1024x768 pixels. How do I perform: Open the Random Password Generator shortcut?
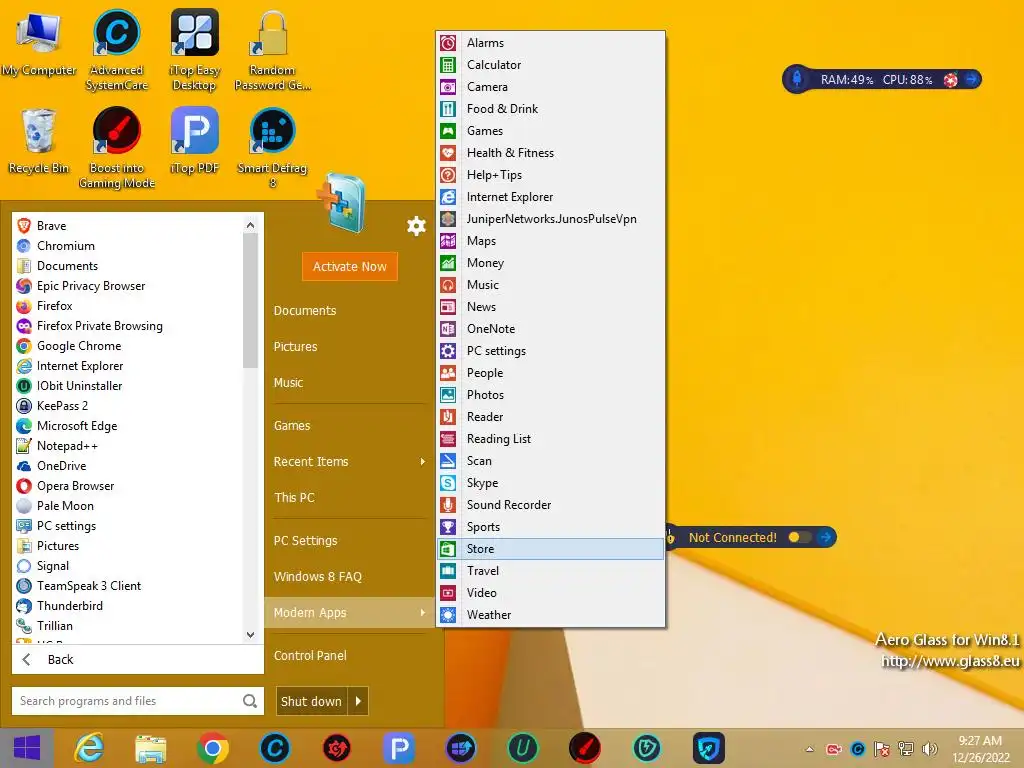(272, 50)
